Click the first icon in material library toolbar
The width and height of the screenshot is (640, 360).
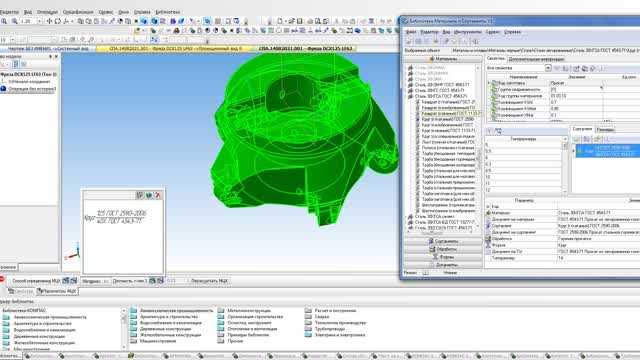click(x=409, y=41)
